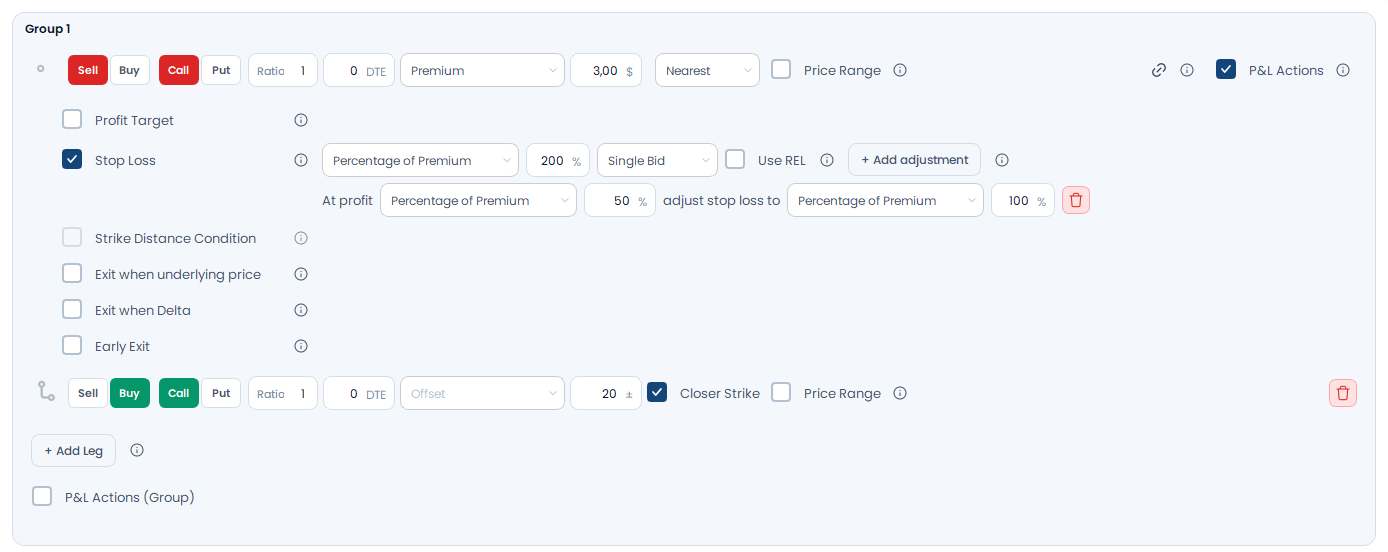This screenshot has width=1388, height=552.
Task: Edit first leg DTE field
Action: (x=359, y=70)
